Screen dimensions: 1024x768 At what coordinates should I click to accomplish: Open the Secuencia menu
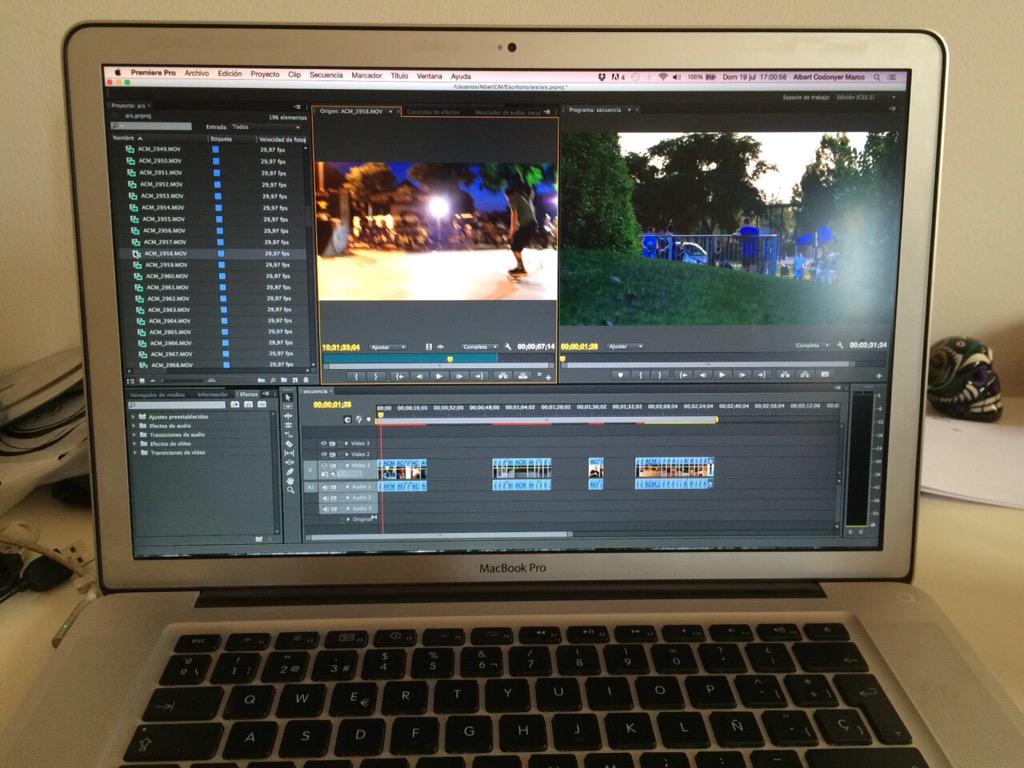tap(326, 75)
